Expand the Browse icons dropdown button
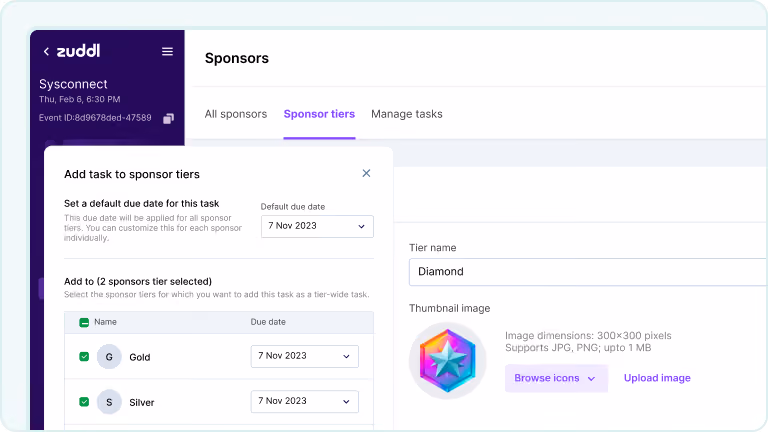 point(556,378)
